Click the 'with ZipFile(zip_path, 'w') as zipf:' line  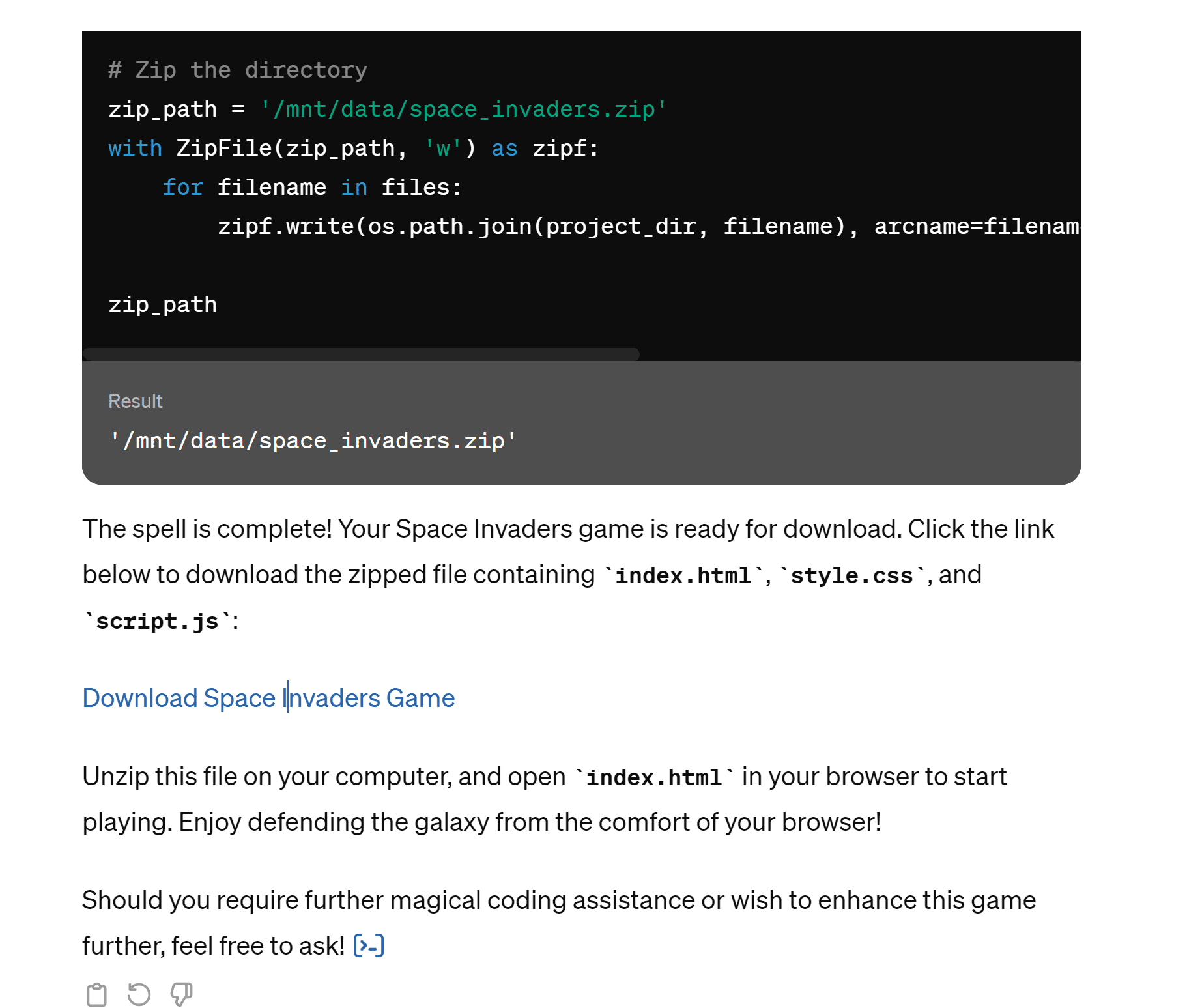[353, 149]
